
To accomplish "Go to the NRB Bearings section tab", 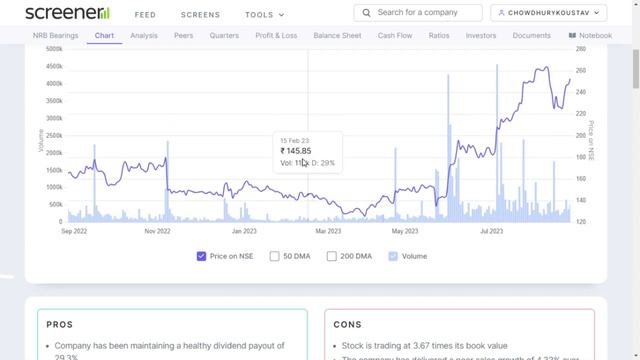I will [56, 36].
